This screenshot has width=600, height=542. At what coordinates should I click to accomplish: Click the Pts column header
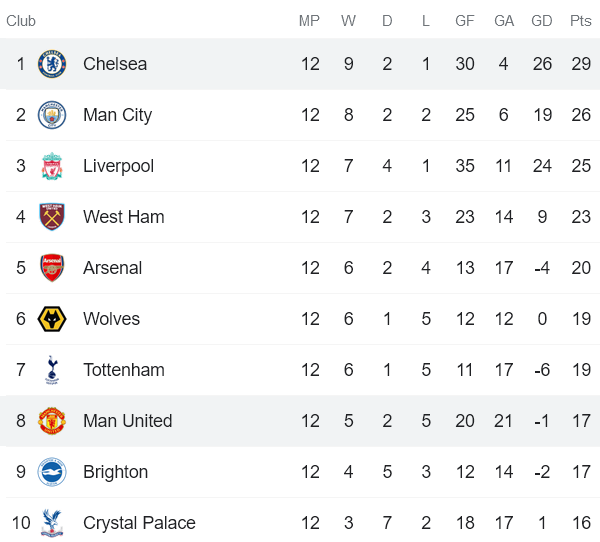tap(580, 21)
